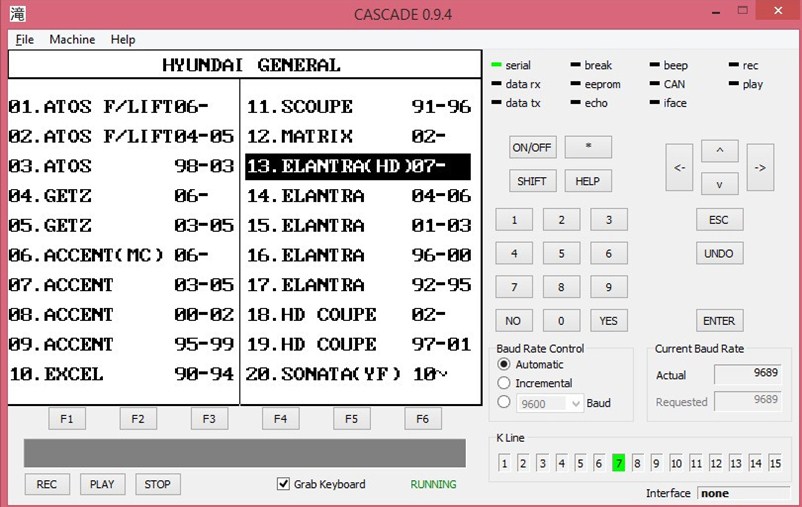Viewport: 802px width, 507px height.
Task: Click the gray progress bar above REC
Action: point(244,452)
